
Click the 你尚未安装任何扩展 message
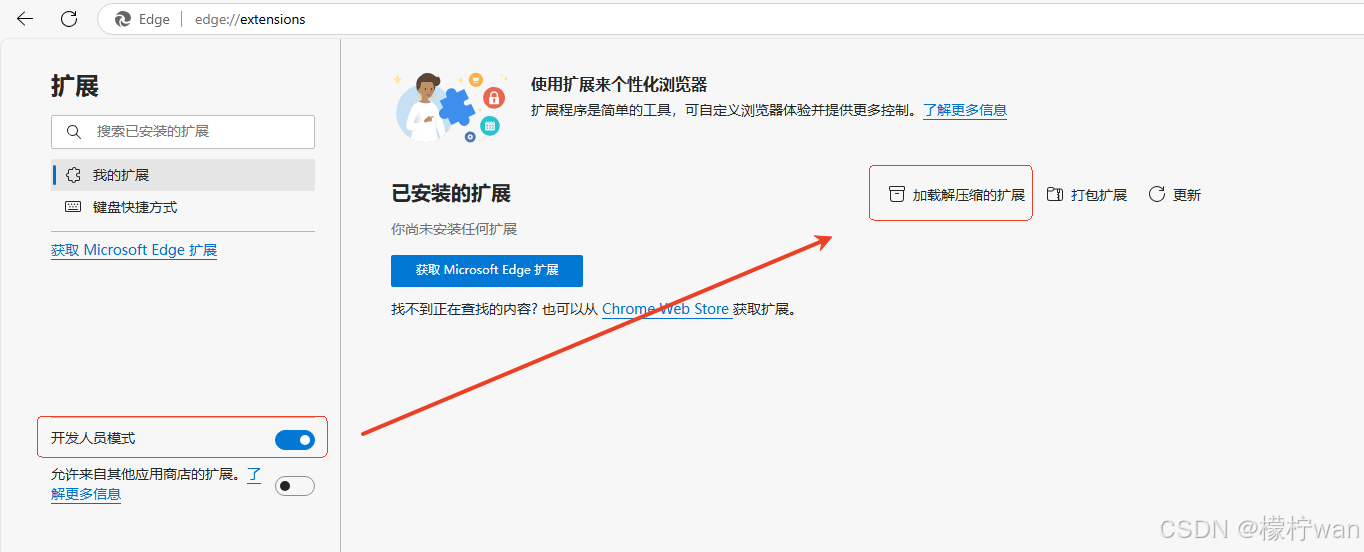click(454, 229)
